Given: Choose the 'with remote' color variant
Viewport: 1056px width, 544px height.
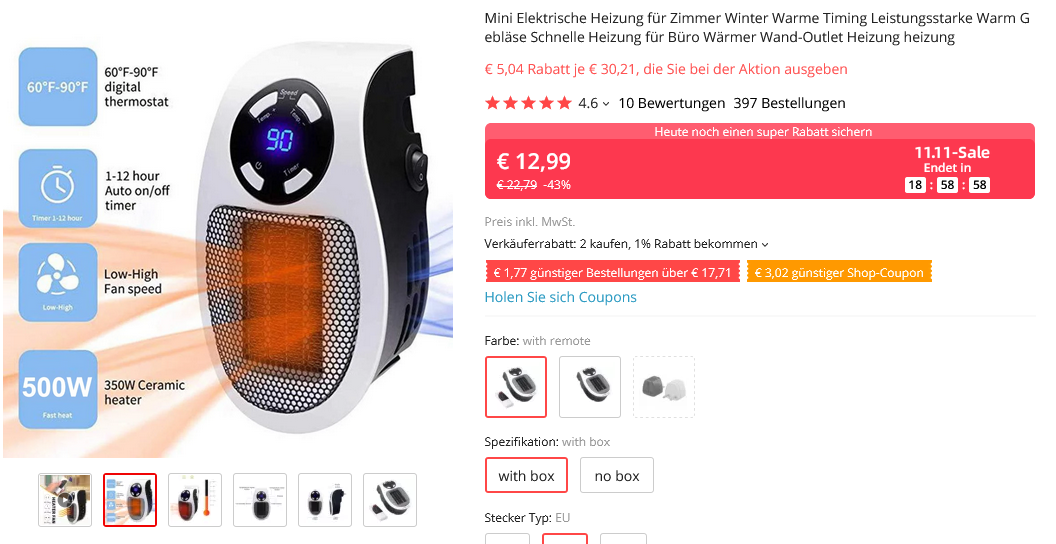Looking at the screenshot, I should pyautogui.click(x=516, y=387).
